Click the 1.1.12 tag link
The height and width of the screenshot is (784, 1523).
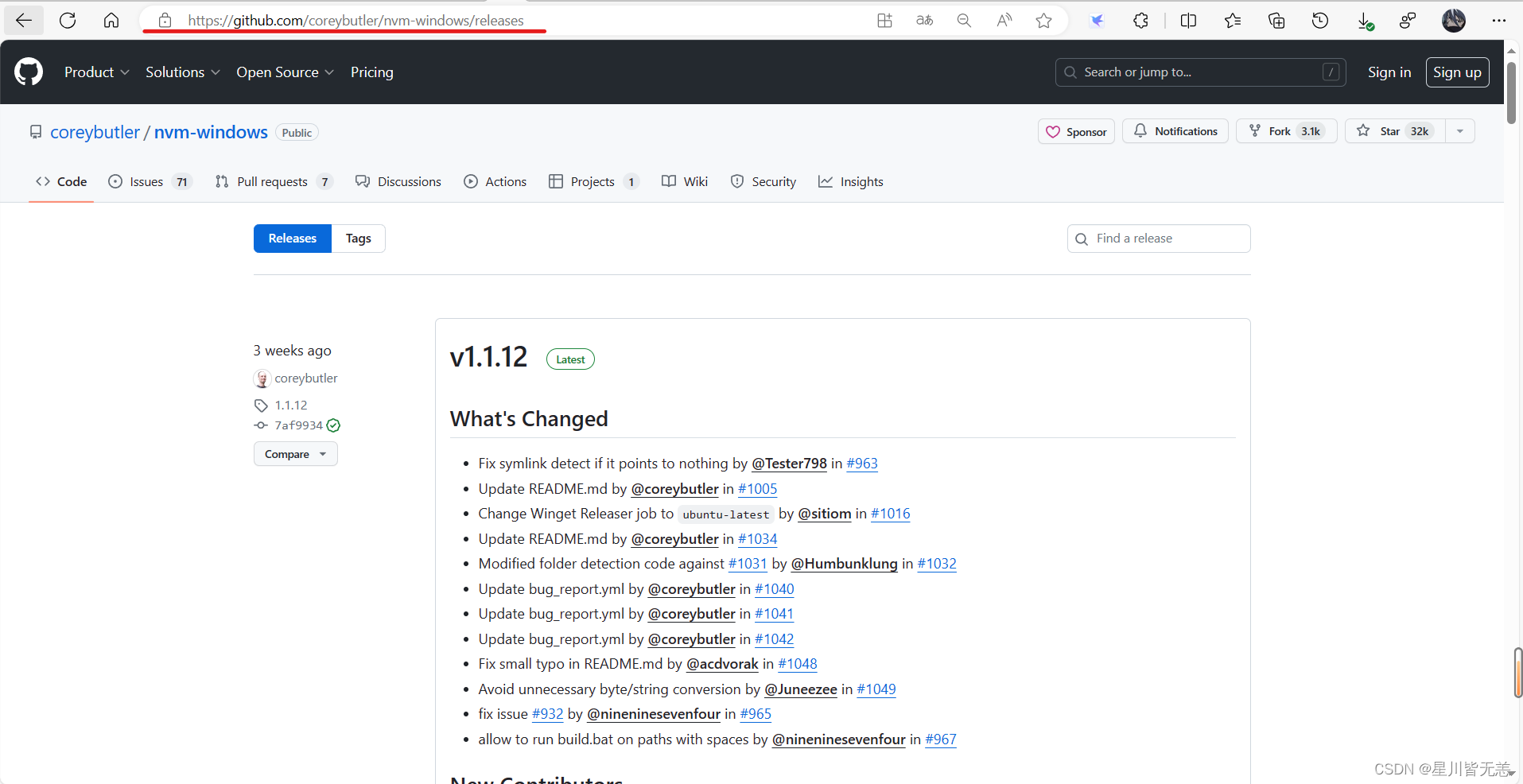pos(291,405)
